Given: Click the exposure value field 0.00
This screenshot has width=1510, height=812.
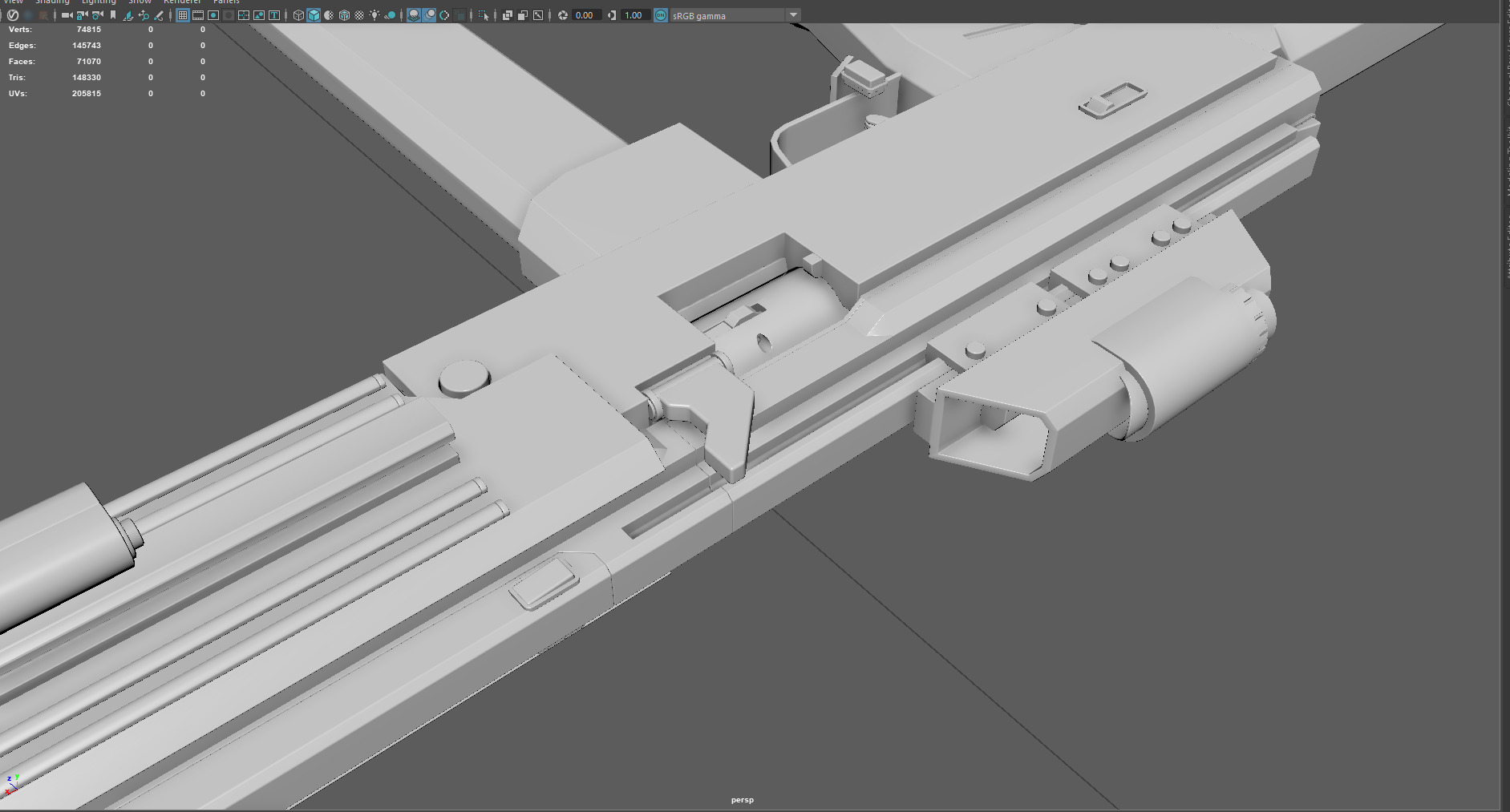Looking at the screenshot, I should (585, 15).
